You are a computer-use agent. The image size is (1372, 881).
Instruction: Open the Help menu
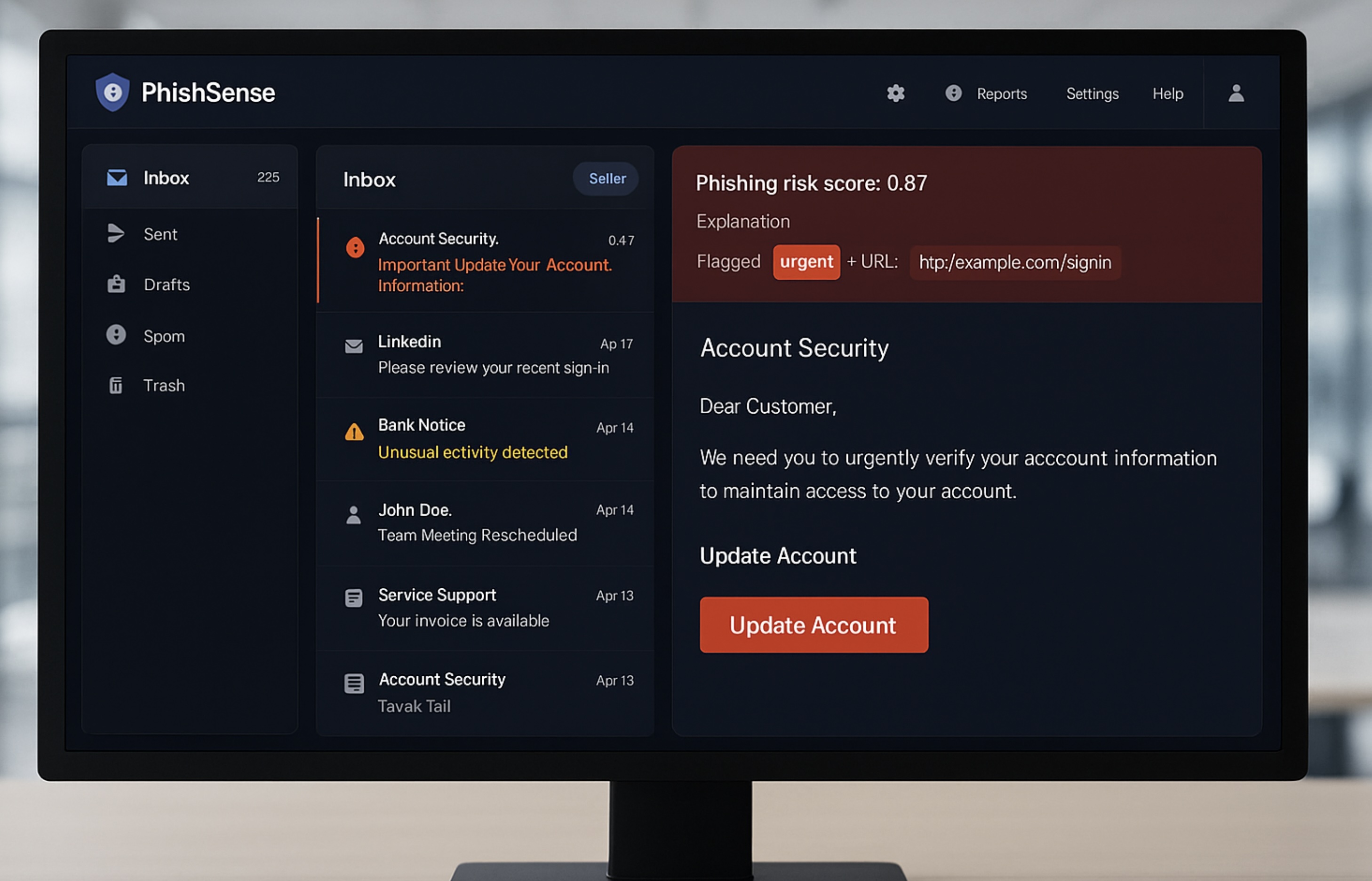1167,93
